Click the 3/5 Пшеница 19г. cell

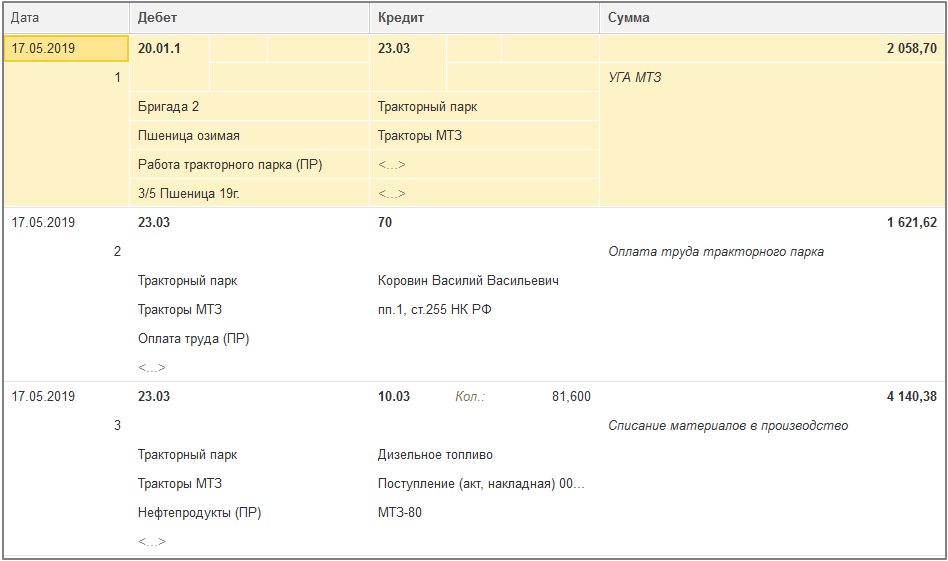pyautogui.click(x=249, y=193)
